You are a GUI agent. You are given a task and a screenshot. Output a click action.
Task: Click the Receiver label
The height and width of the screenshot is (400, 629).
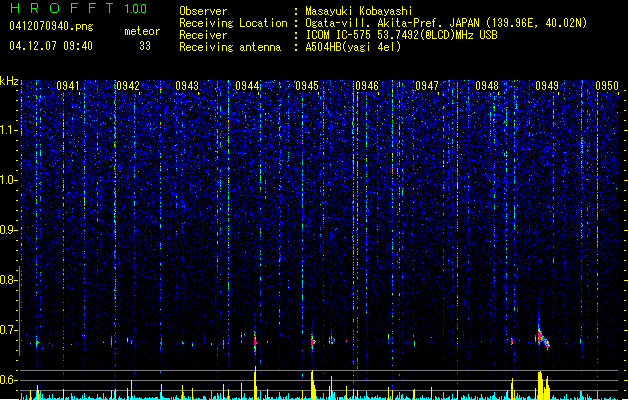coord(203,35)
